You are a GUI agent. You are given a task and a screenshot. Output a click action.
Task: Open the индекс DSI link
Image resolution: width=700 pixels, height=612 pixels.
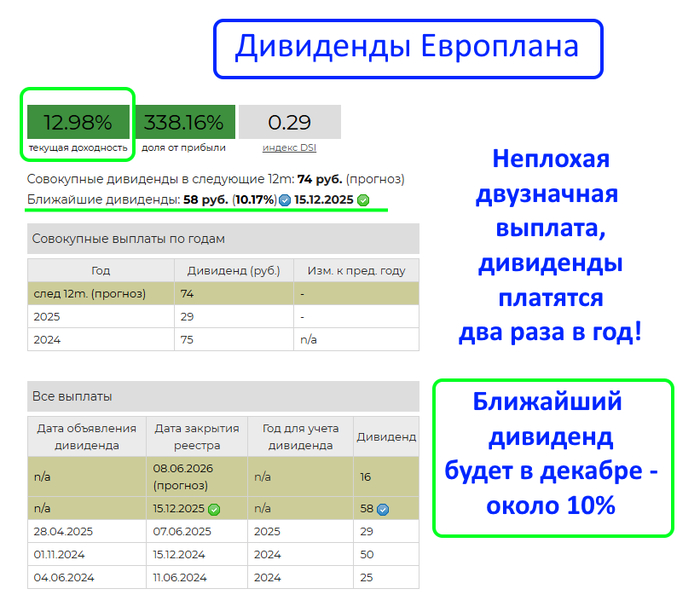pos(289,148)
